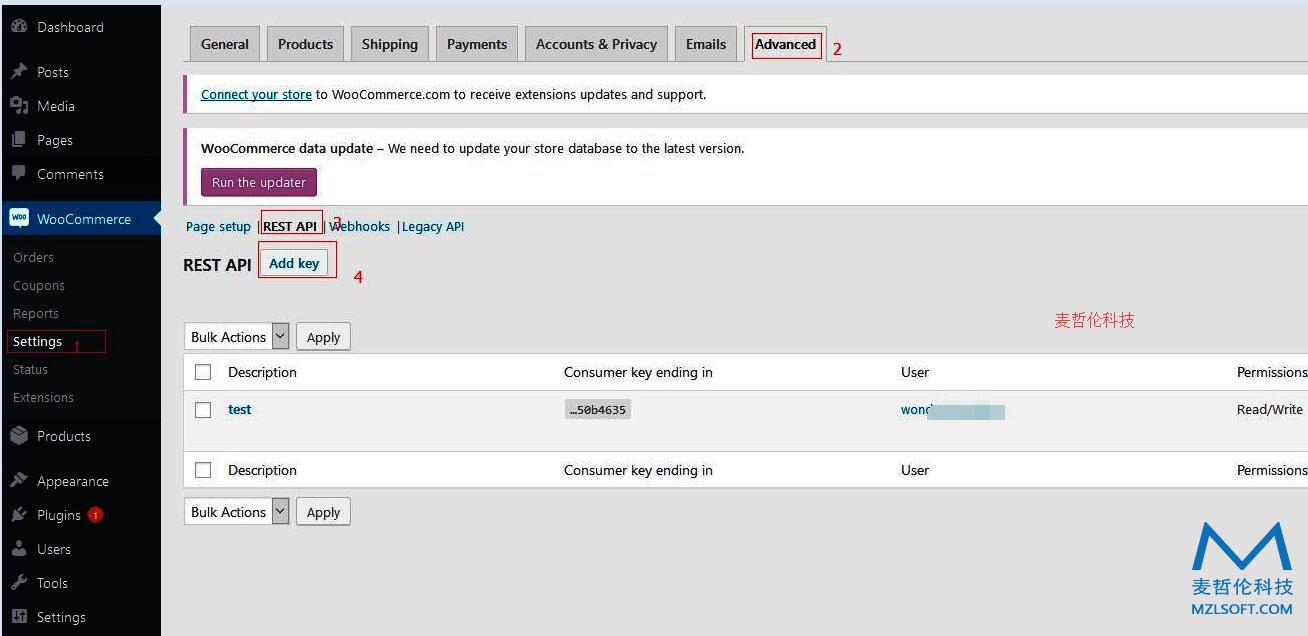Image resolution: width=1308 pixels, height=636 pixels.
Task: Click the Tools wrench icon
Action: pyautogui.click(x=19, y=583)
